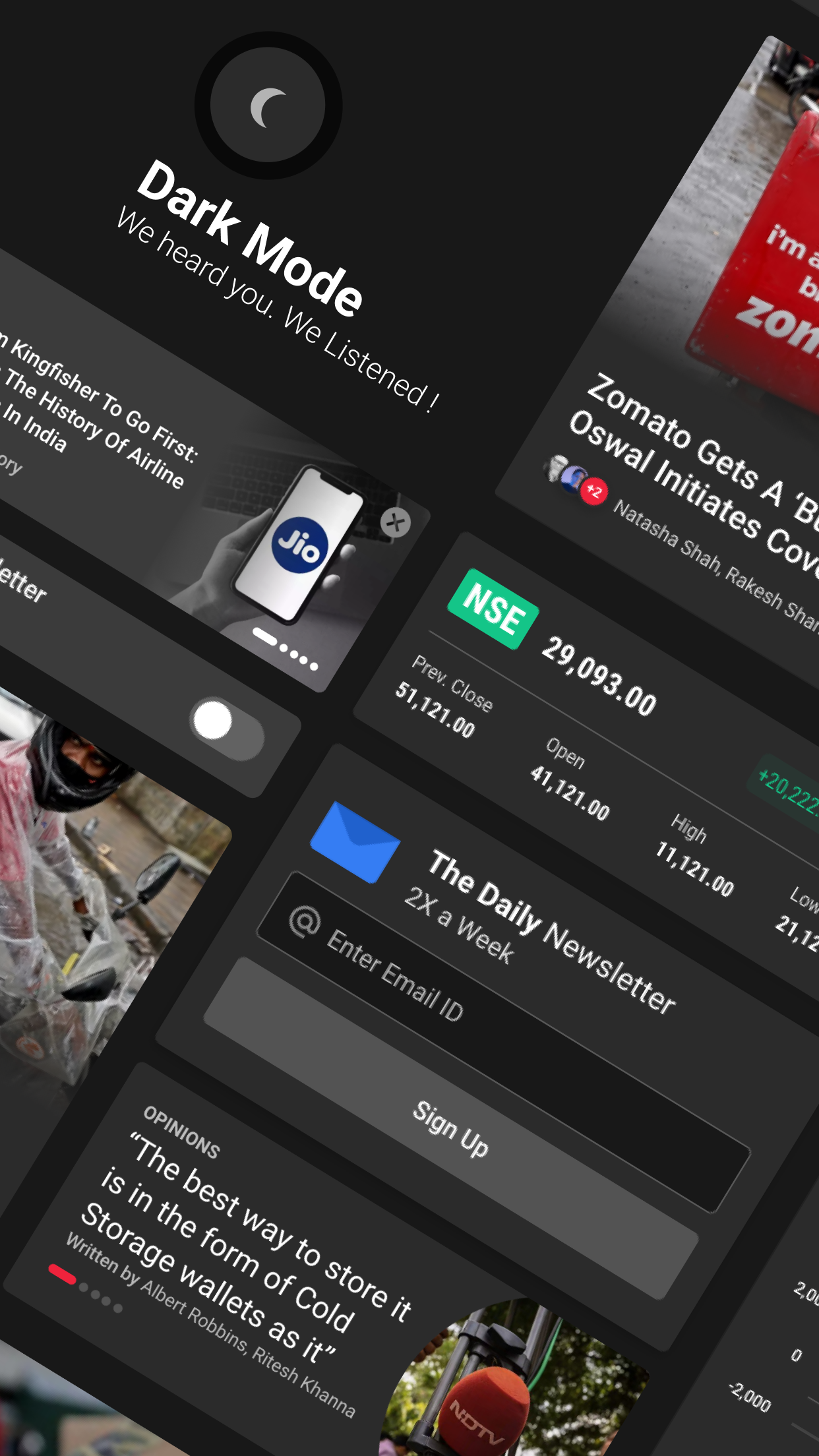Image resolution: width=819 pixels, height=1456 pixels.
Task: Tap the red +2 authors badge
Action: 594,491
